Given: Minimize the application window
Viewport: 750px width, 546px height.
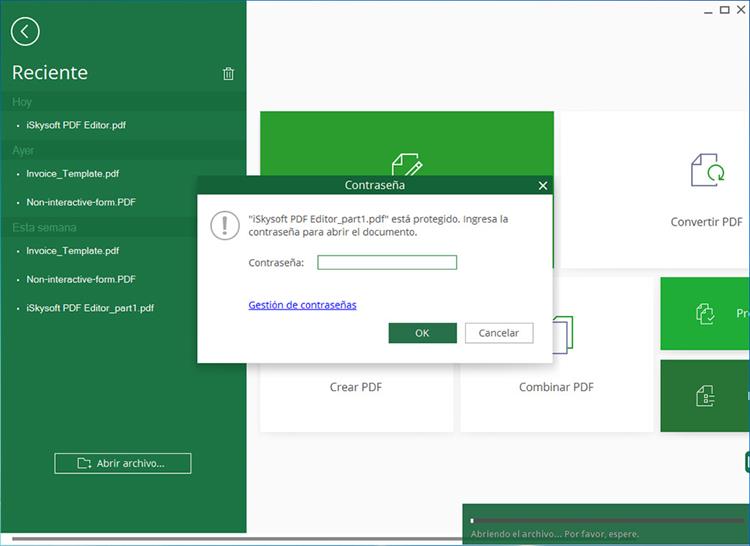Looking at the screenshot, I should 708,11.
